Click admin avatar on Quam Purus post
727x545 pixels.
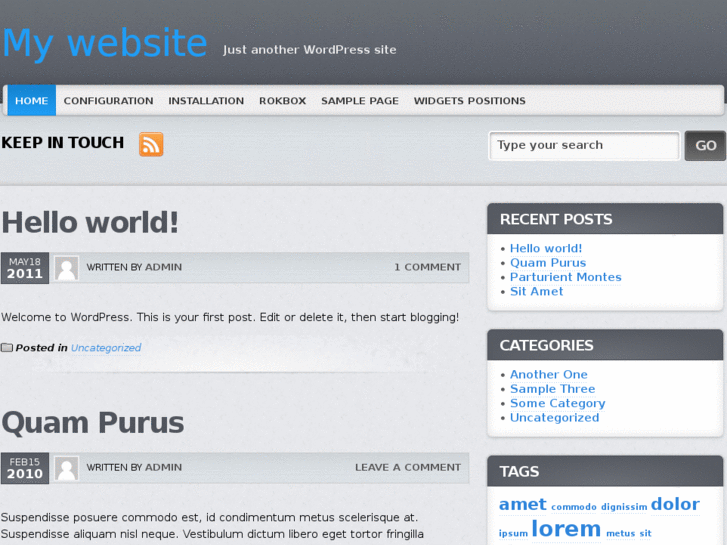66,468
